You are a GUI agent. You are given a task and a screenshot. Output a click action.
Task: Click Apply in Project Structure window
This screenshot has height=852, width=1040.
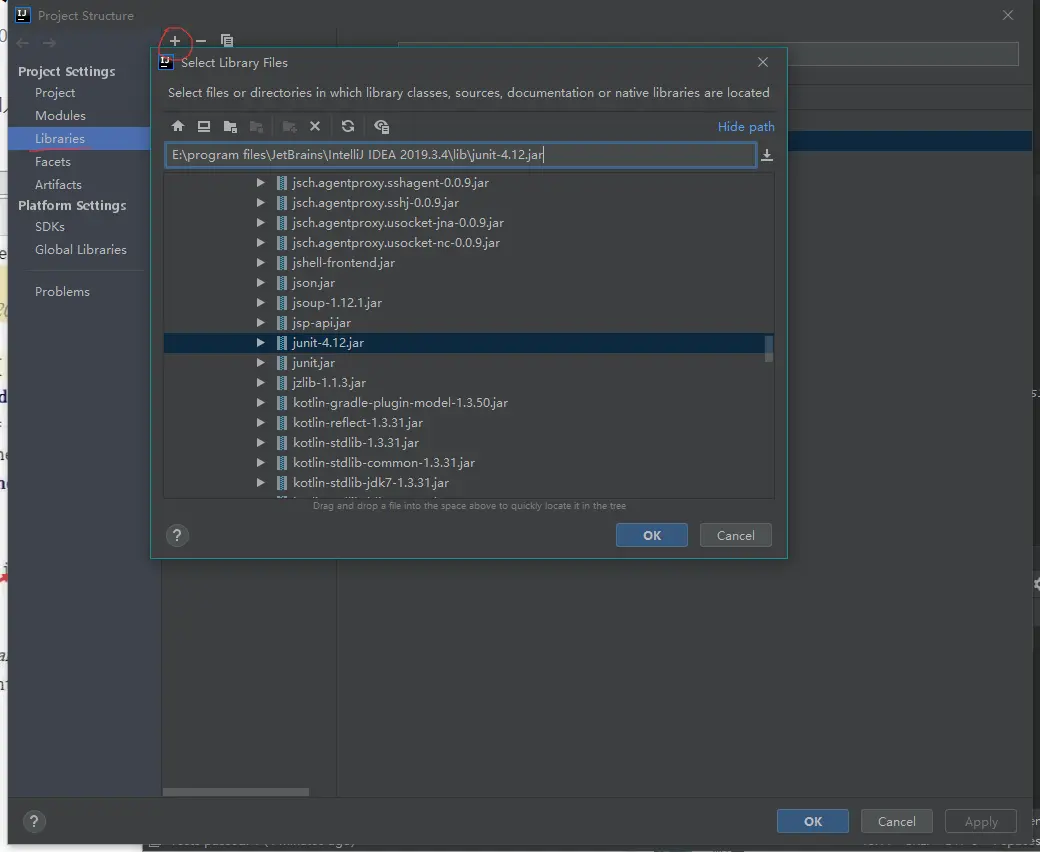coord(981,822)
